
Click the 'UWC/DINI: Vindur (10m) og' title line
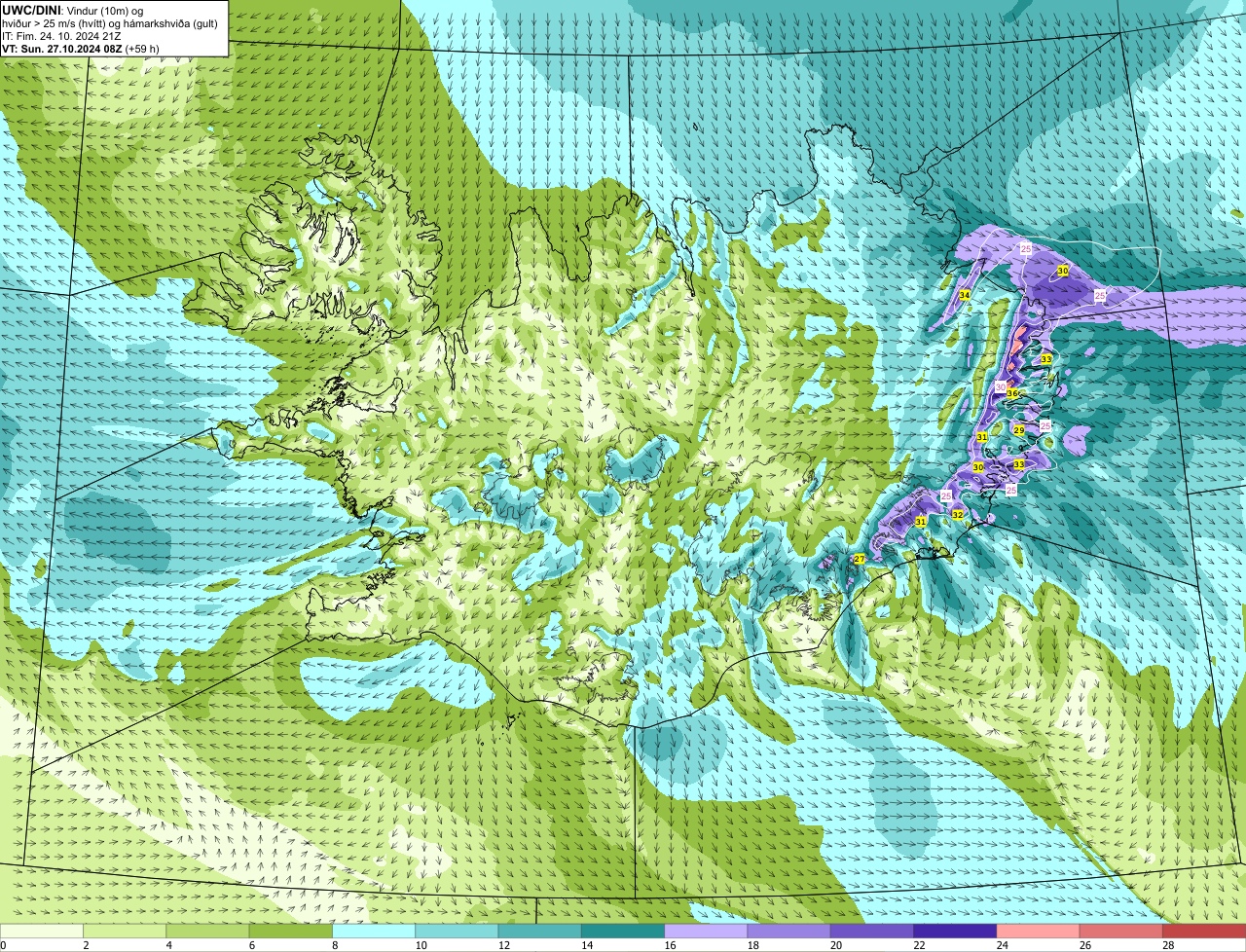73,11
